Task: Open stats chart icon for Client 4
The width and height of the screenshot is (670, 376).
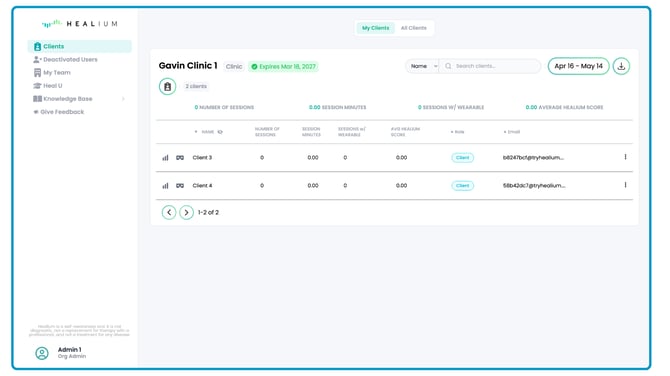Action: pos(165,186)
